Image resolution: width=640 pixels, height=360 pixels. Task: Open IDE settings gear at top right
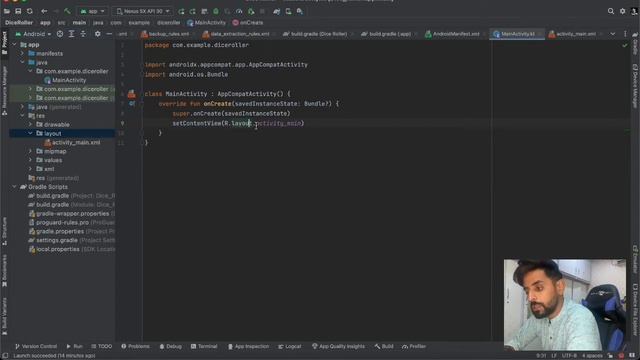pyautogui.click(x=622, y=11)
